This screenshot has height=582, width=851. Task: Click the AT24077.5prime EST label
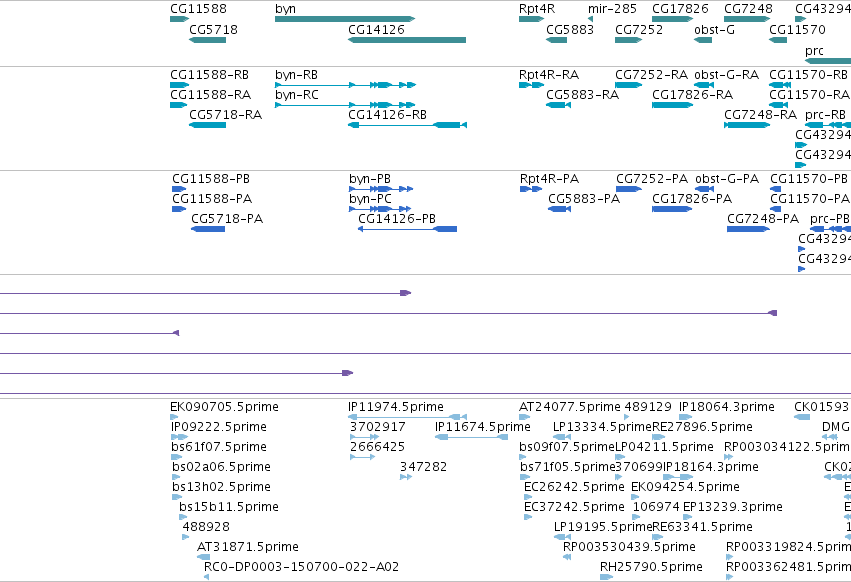tap(570, 407)
